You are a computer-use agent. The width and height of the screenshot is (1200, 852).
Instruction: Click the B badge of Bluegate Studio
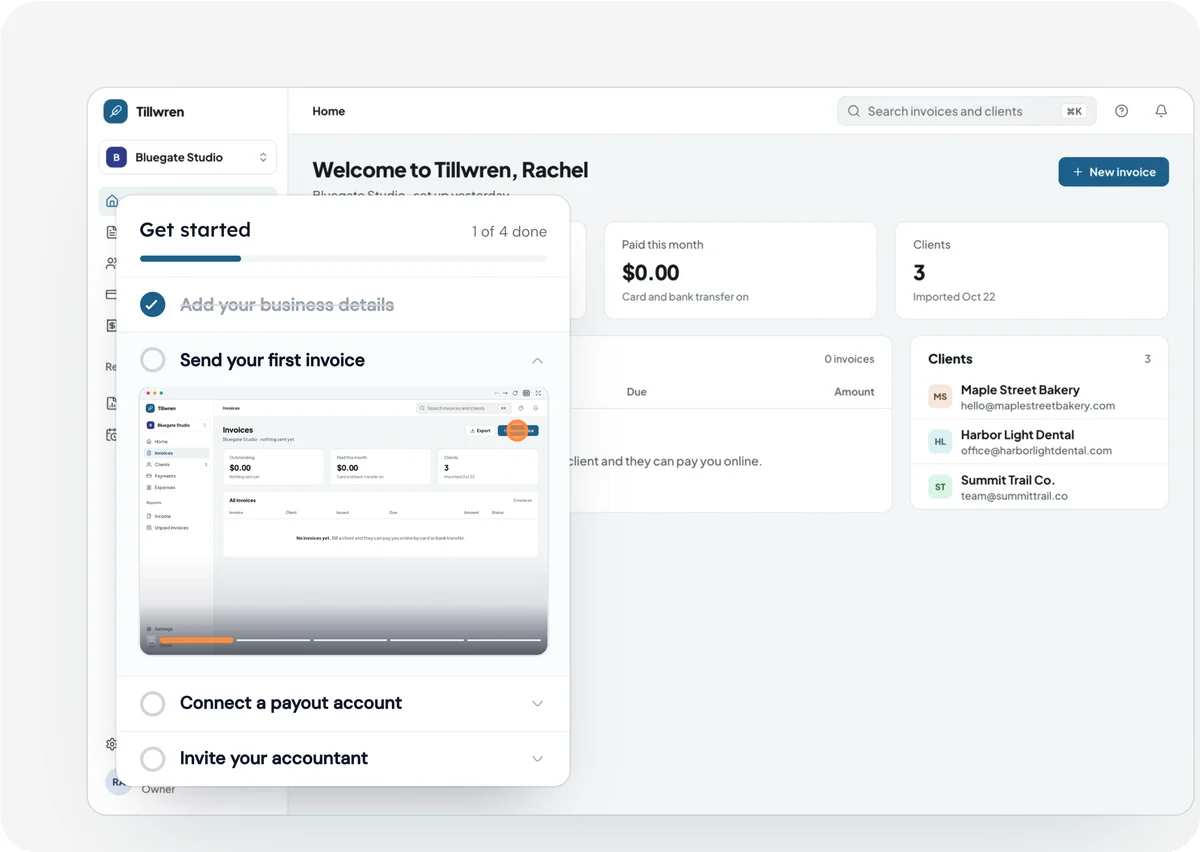[117, 157]
